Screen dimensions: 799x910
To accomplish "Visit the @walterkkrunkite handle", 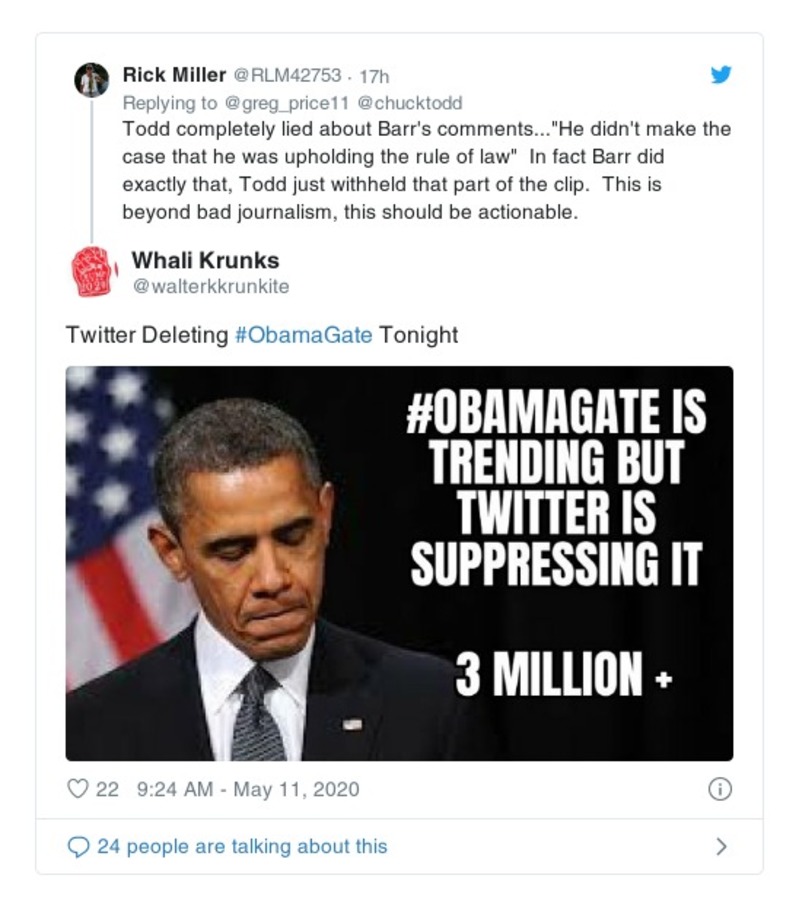I will [x=210, y=287].
